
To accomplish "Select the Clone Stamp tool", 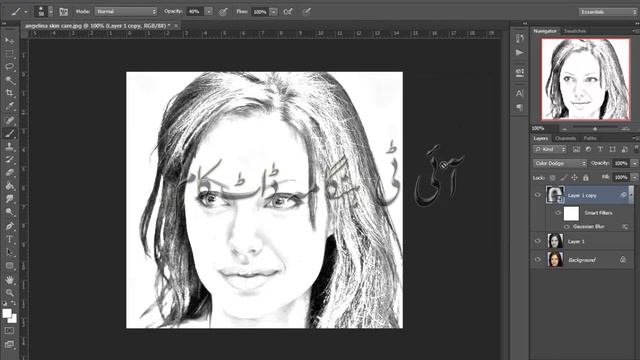I will (x=9, y=147).
